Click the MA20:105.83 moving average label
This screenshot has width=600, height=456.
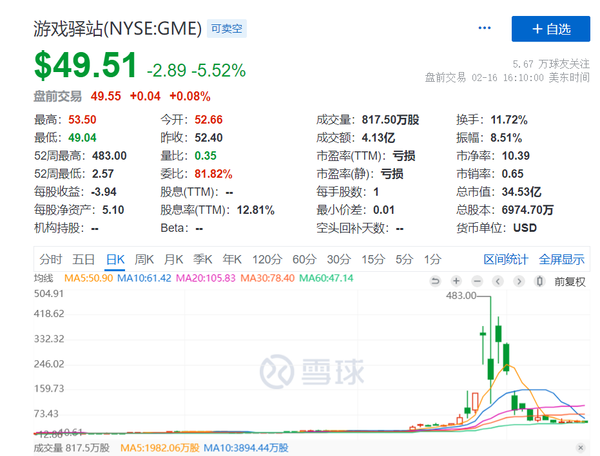tap(205, 278)
